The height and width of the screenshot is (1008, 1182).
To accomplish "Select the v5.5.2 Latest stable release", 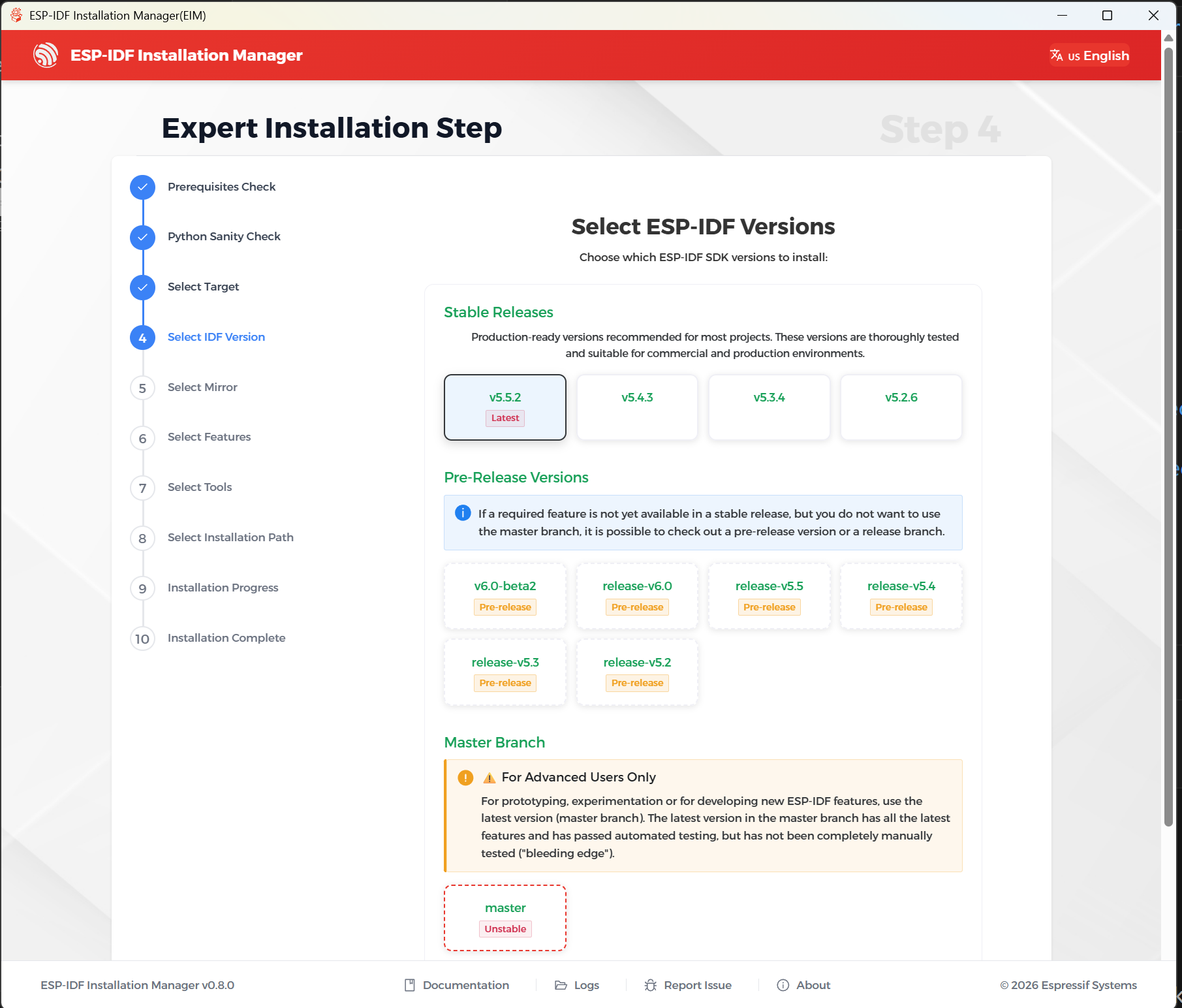I will (x=505, y=407).
